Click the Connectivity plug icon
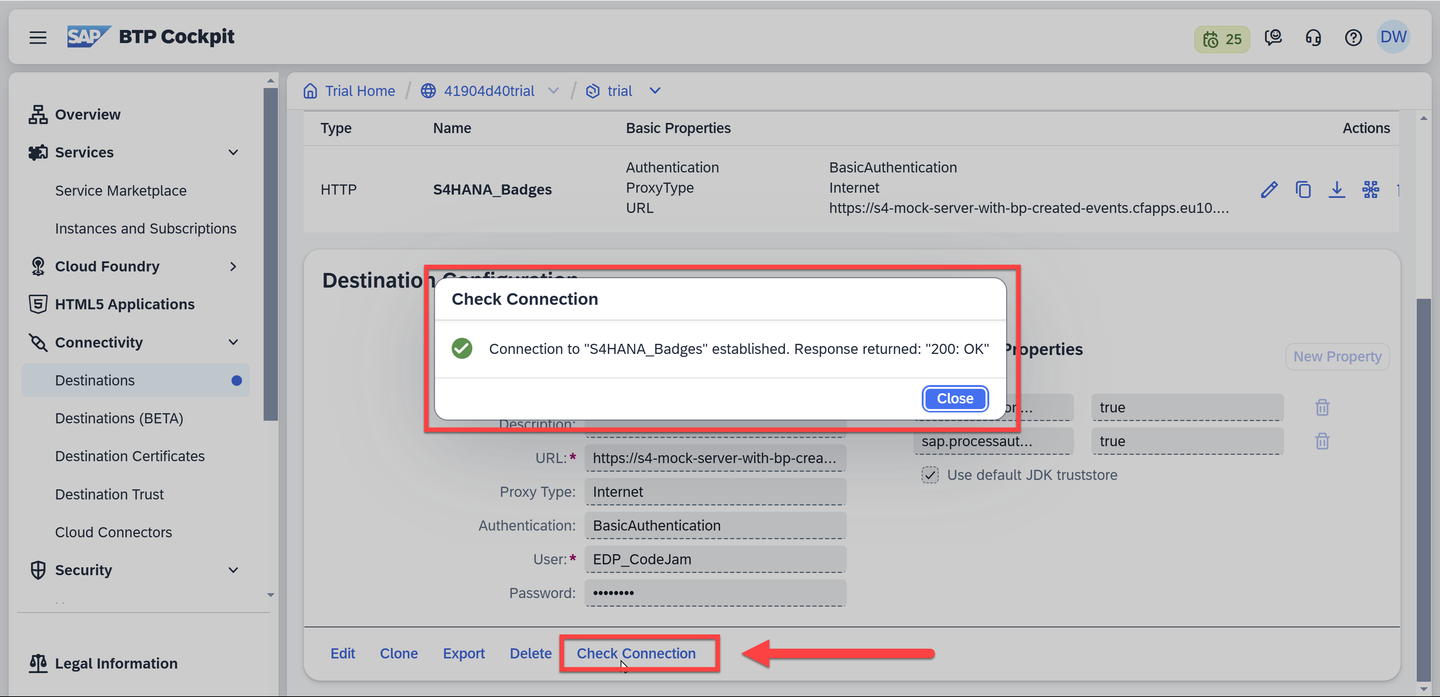1440x697 pixels. pyautogui.click(x=38, y=342)
